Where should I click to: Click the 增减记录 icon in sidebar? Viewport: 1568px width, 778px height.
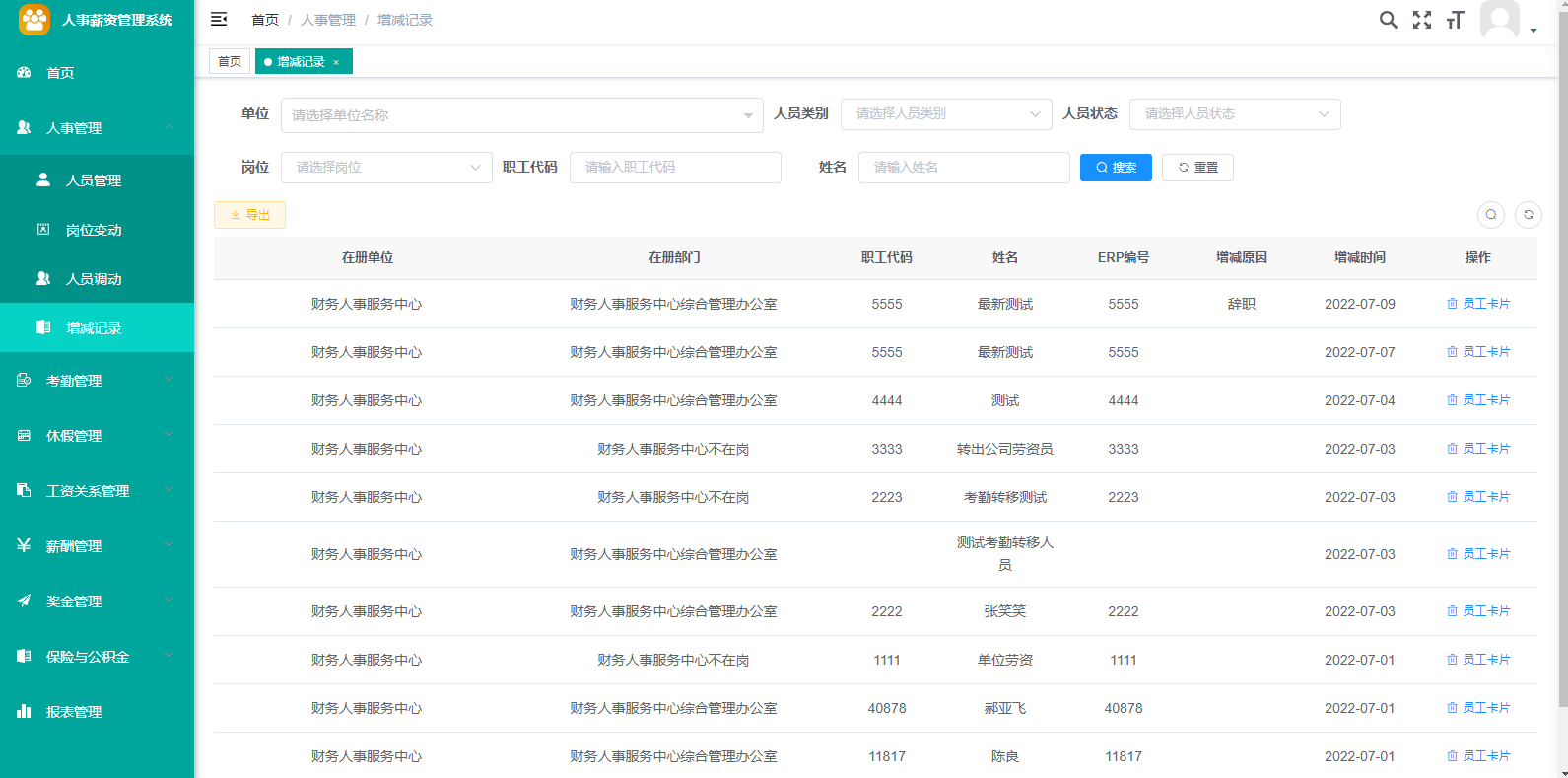[x=43, y=328]
